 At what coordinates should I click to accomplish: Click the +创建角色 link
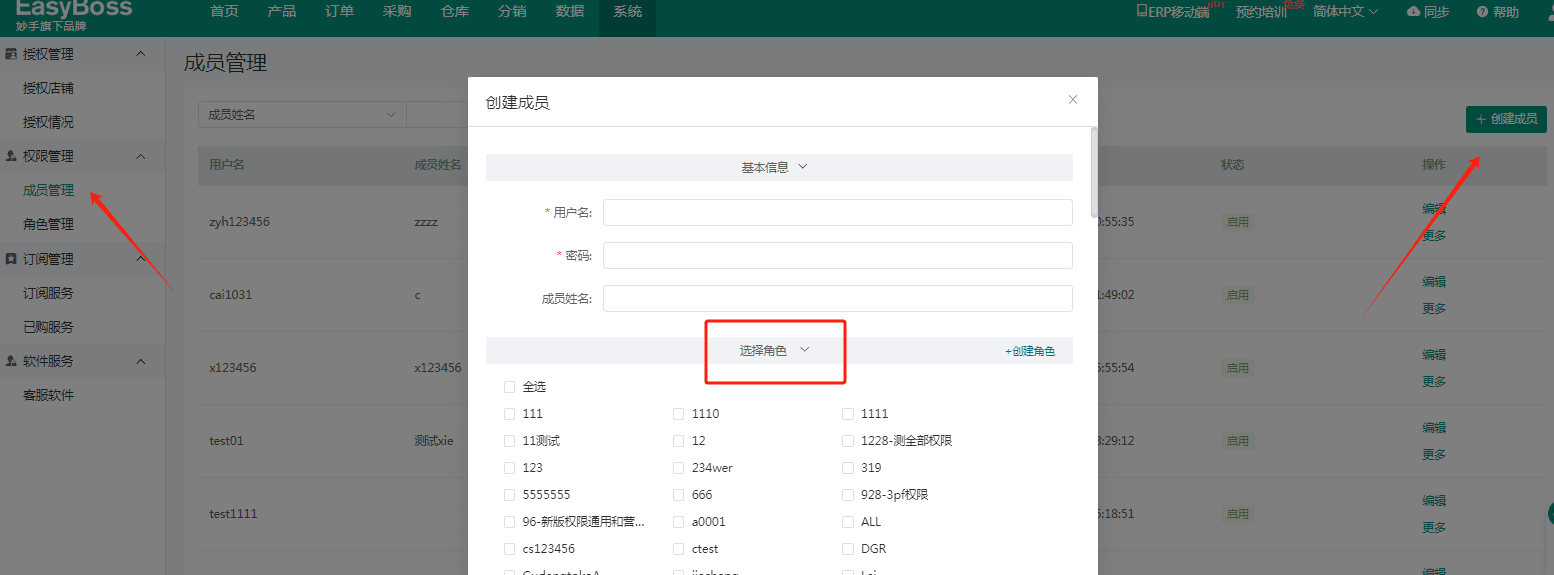pyautogui.click(x=1030, y=352)
